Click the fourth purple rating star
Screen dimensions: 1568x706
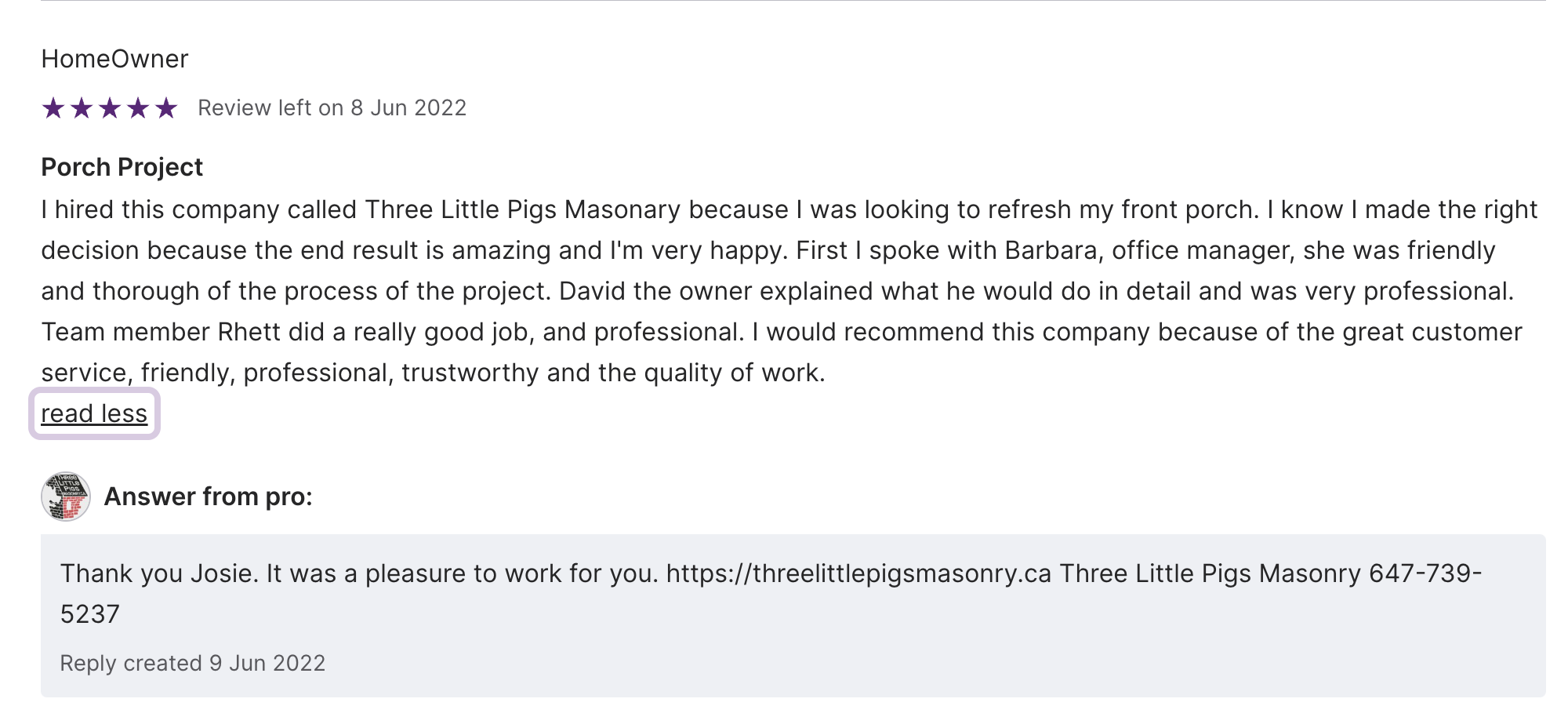(138, 108)
